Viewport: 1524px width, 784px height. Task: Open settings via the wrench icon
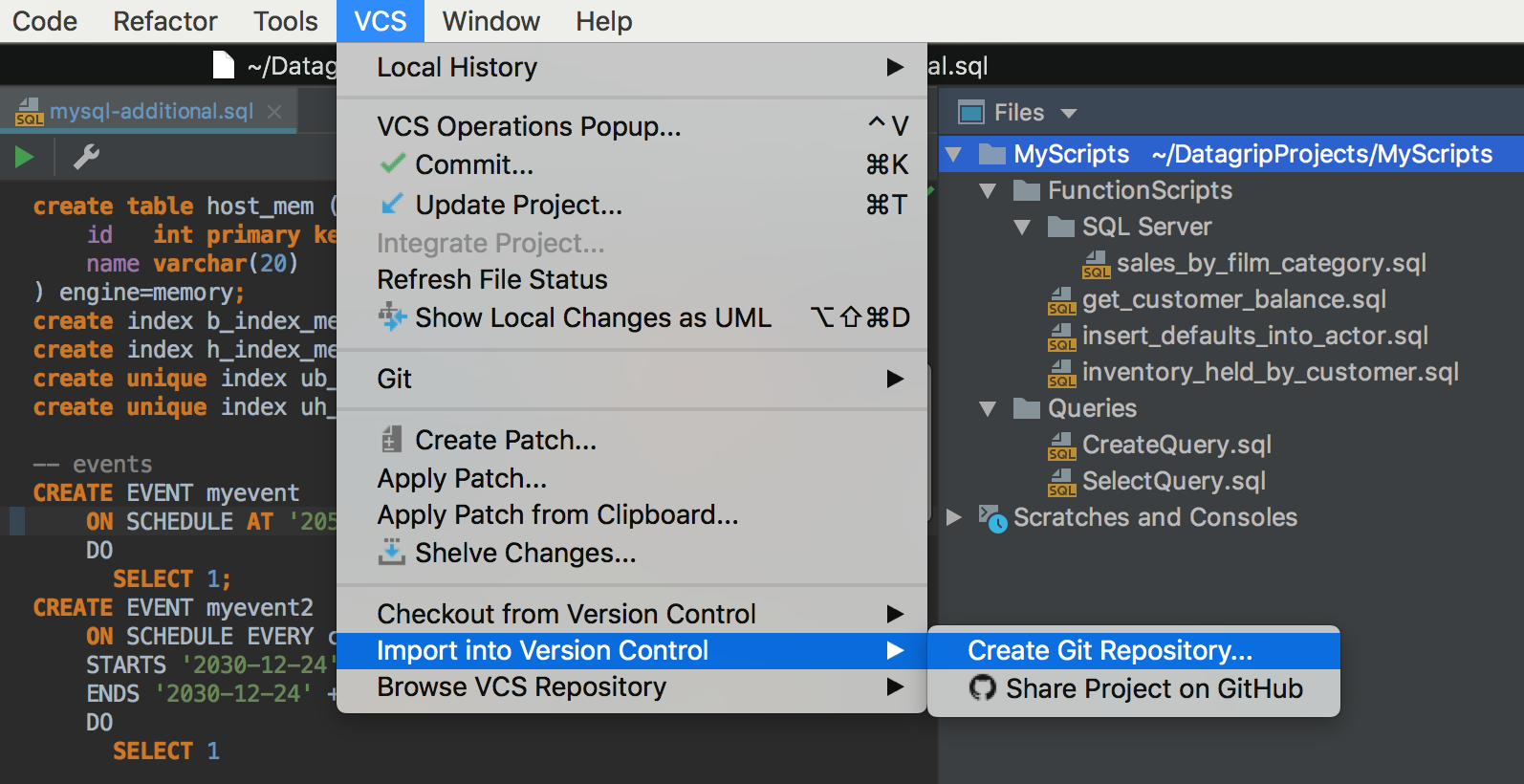pos(86,157)
